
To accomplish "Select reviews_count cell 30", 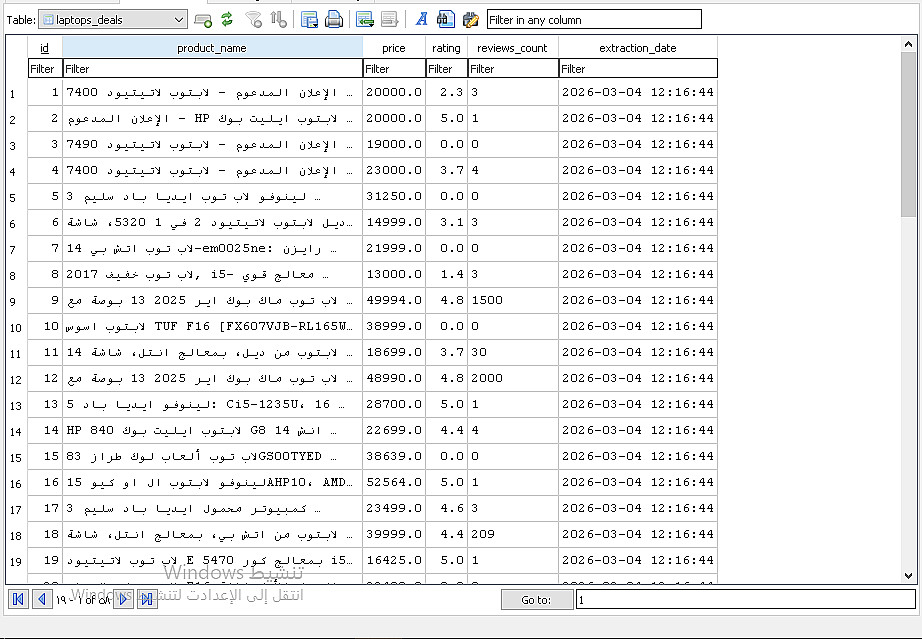I will 513,352.
